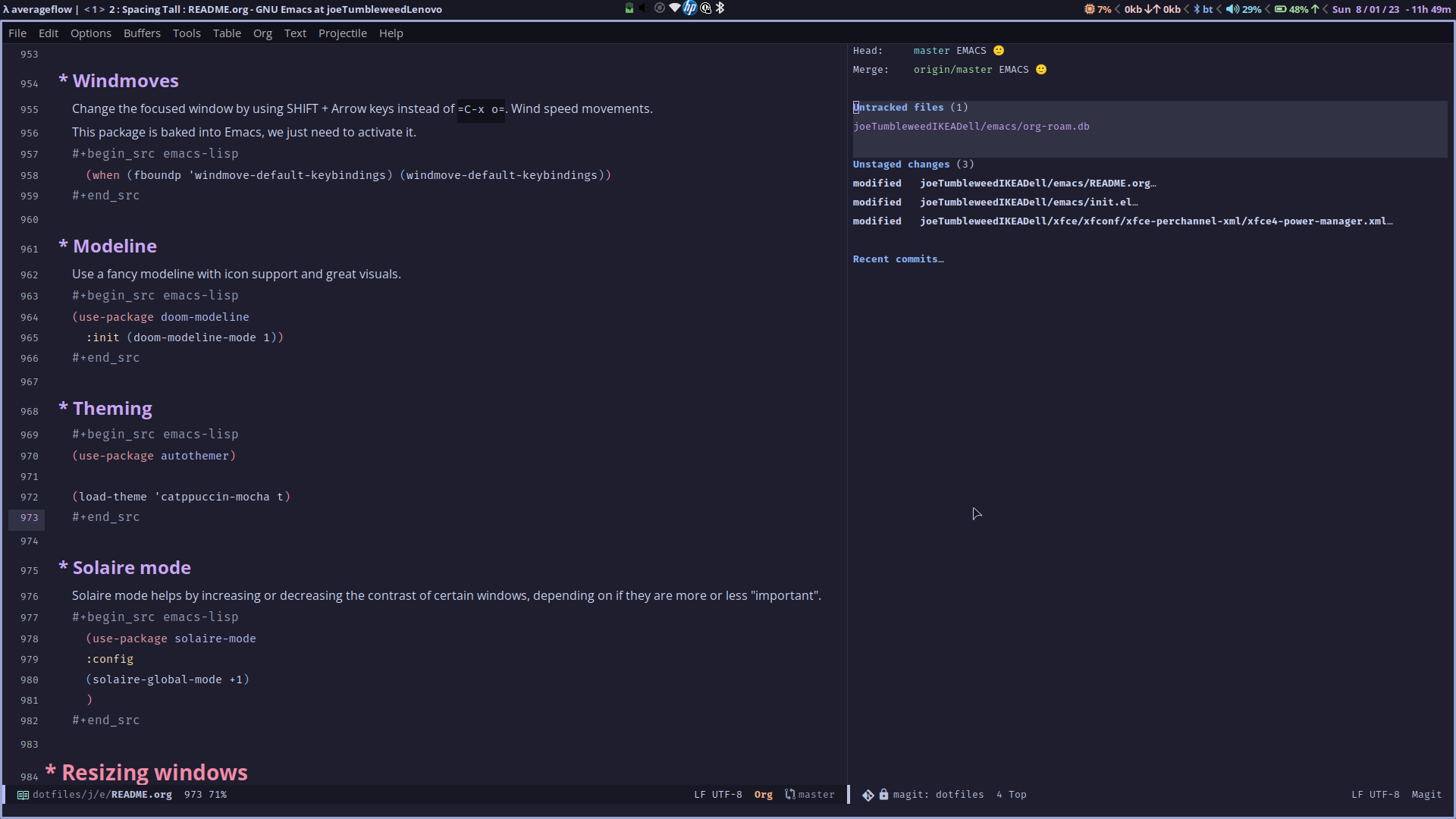Image resolution: width=1456 pixels, height=819 pixels.
Task: Click the git branch icon beside master
Action: pyautogui.click(x=792, y=794)
